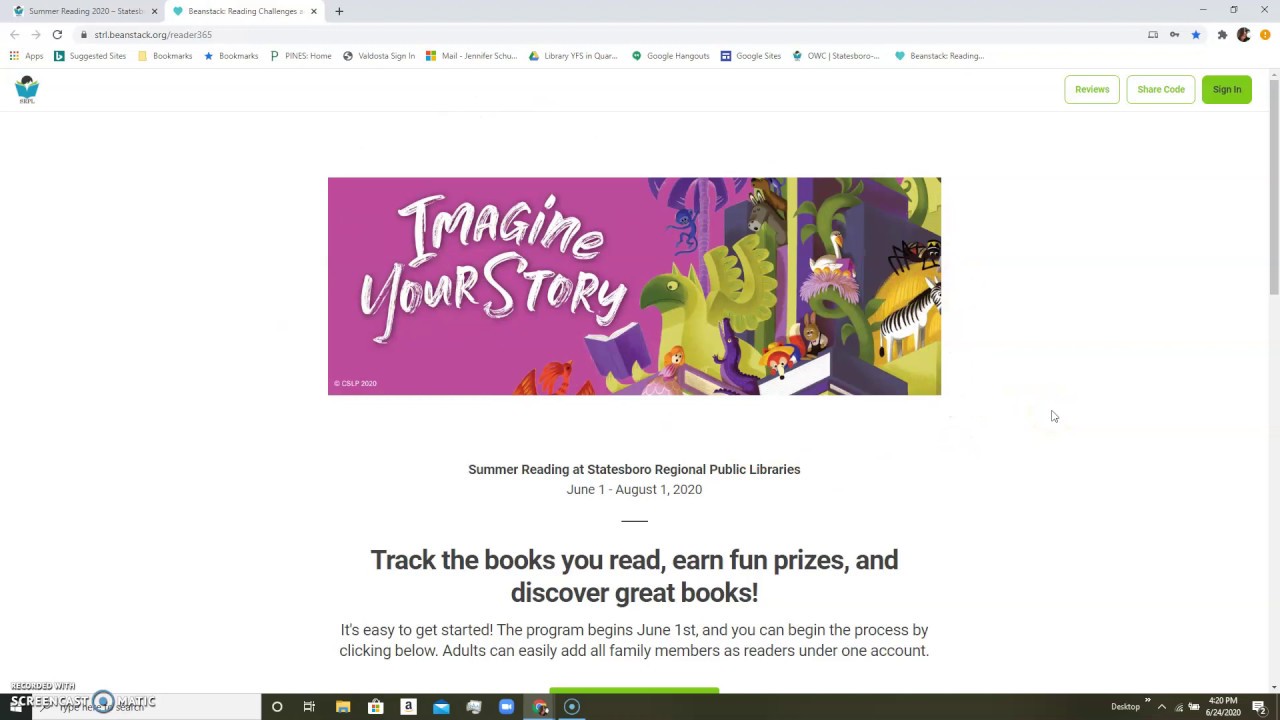Open the yellow Bookmarks folder

coord(165,56)
